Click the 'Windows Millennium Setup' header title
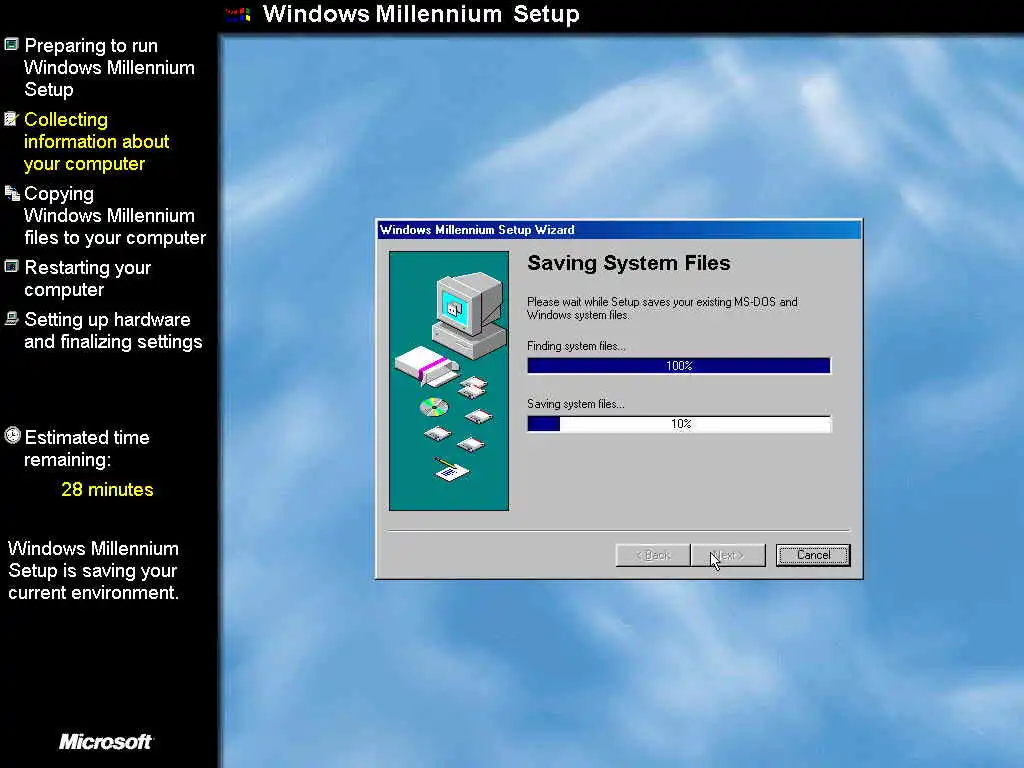This screenshot has width=1024, height=768. point(421,14)
